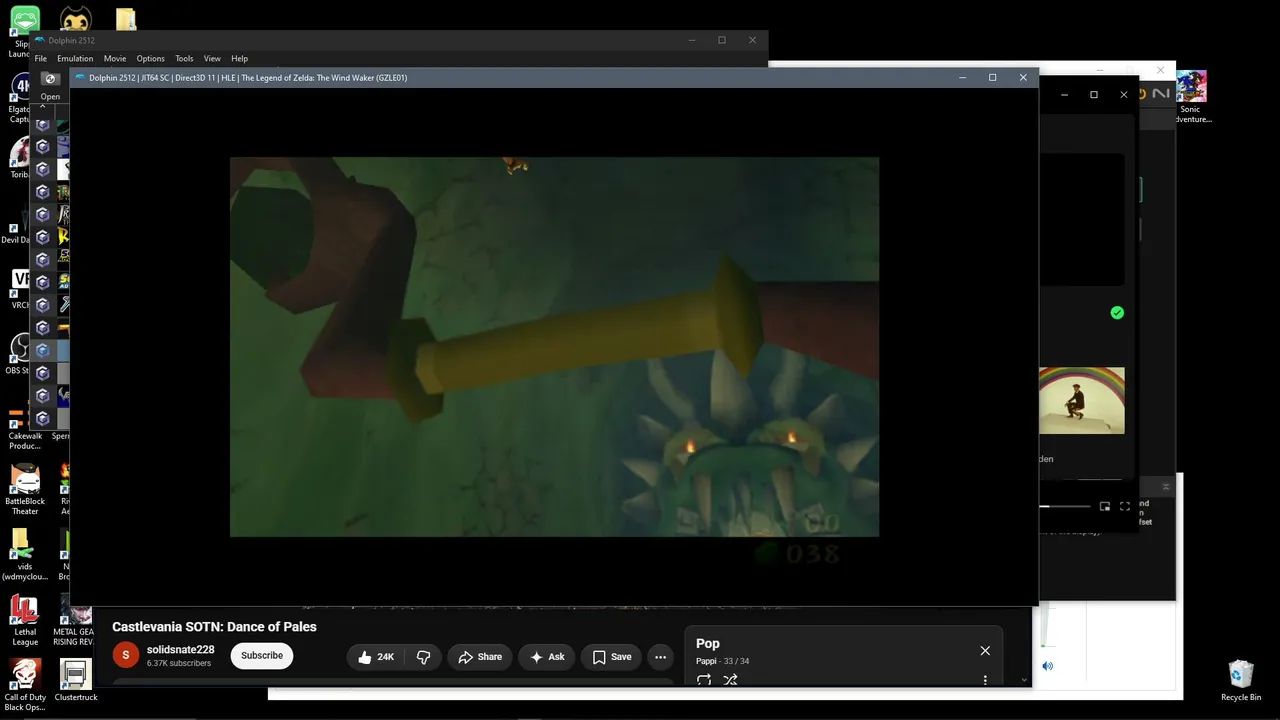Open Metal Gear Rising desktop shortcut

point(76,620)
